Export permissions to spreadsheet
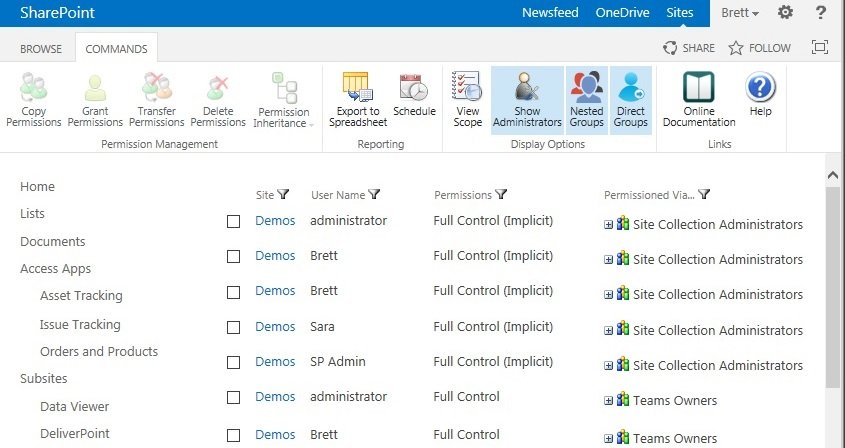Viewport: 845px width, 448px height. click(357, 88)
